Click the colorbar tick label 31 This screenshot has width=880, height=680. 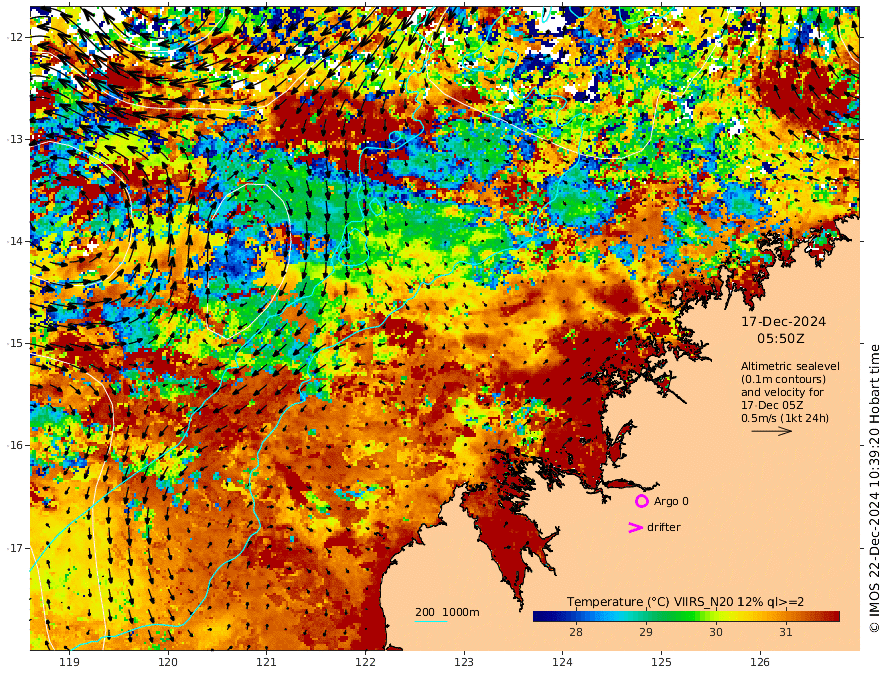[x=786, y=632]
